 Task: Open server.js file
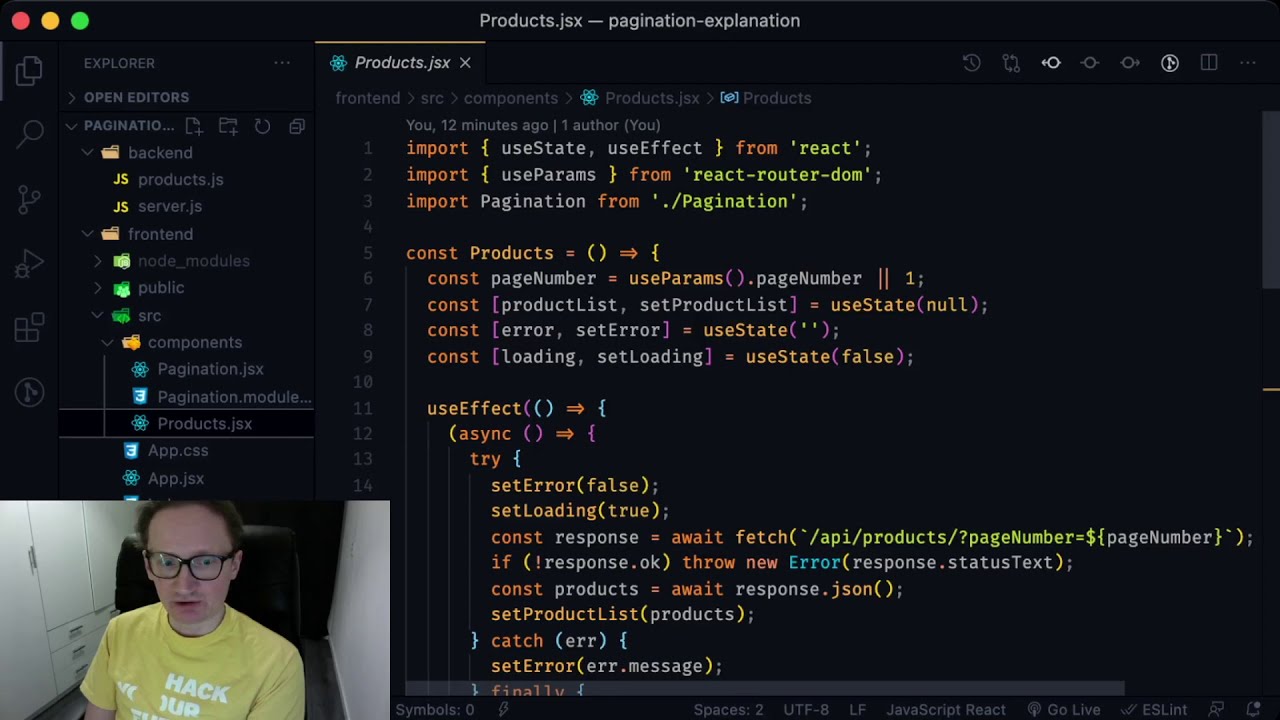point(170,206)
